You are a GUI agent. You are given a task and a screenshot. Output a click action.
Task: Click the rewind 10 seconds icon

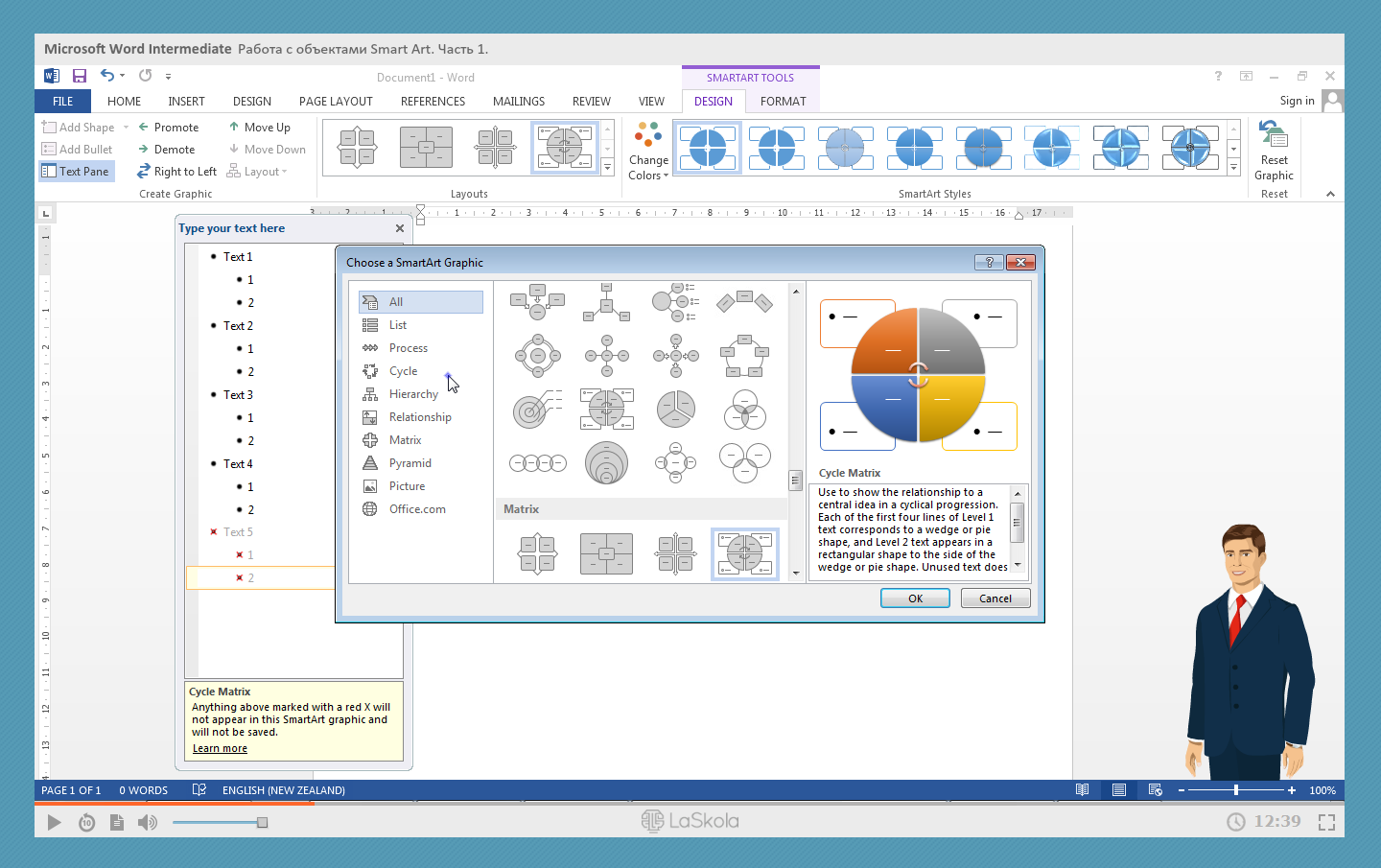(86, 822)
